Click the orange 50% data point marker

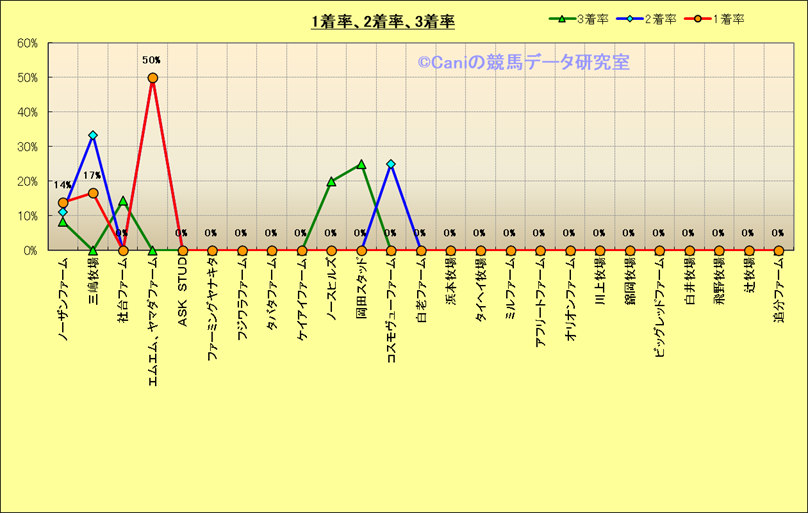tap(152, 78)
